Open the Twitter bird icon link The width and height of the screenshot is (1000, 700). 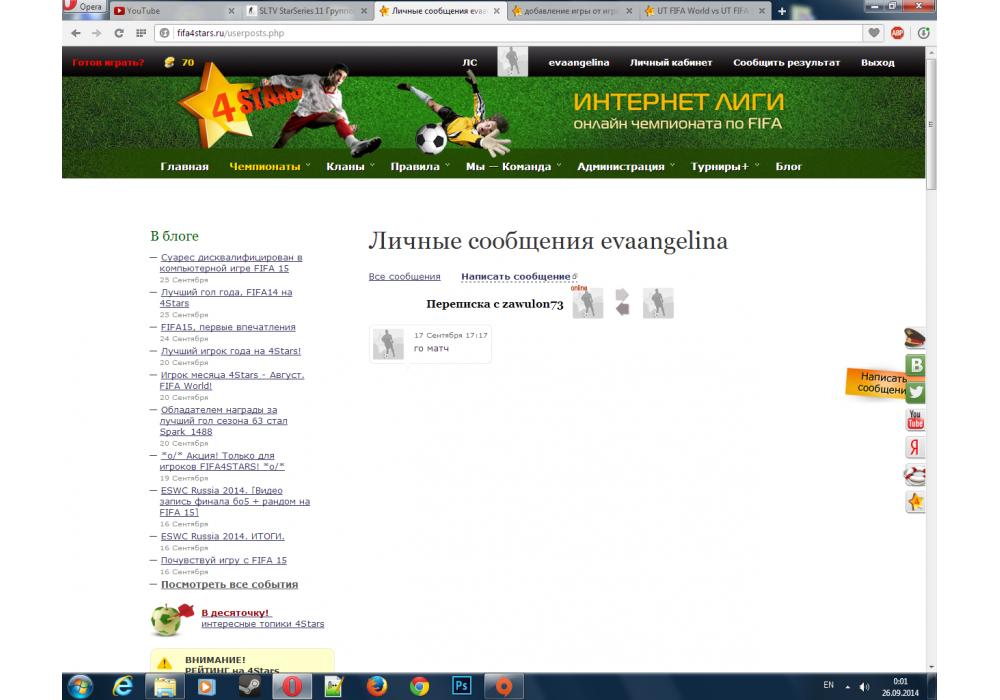[915, 393]
